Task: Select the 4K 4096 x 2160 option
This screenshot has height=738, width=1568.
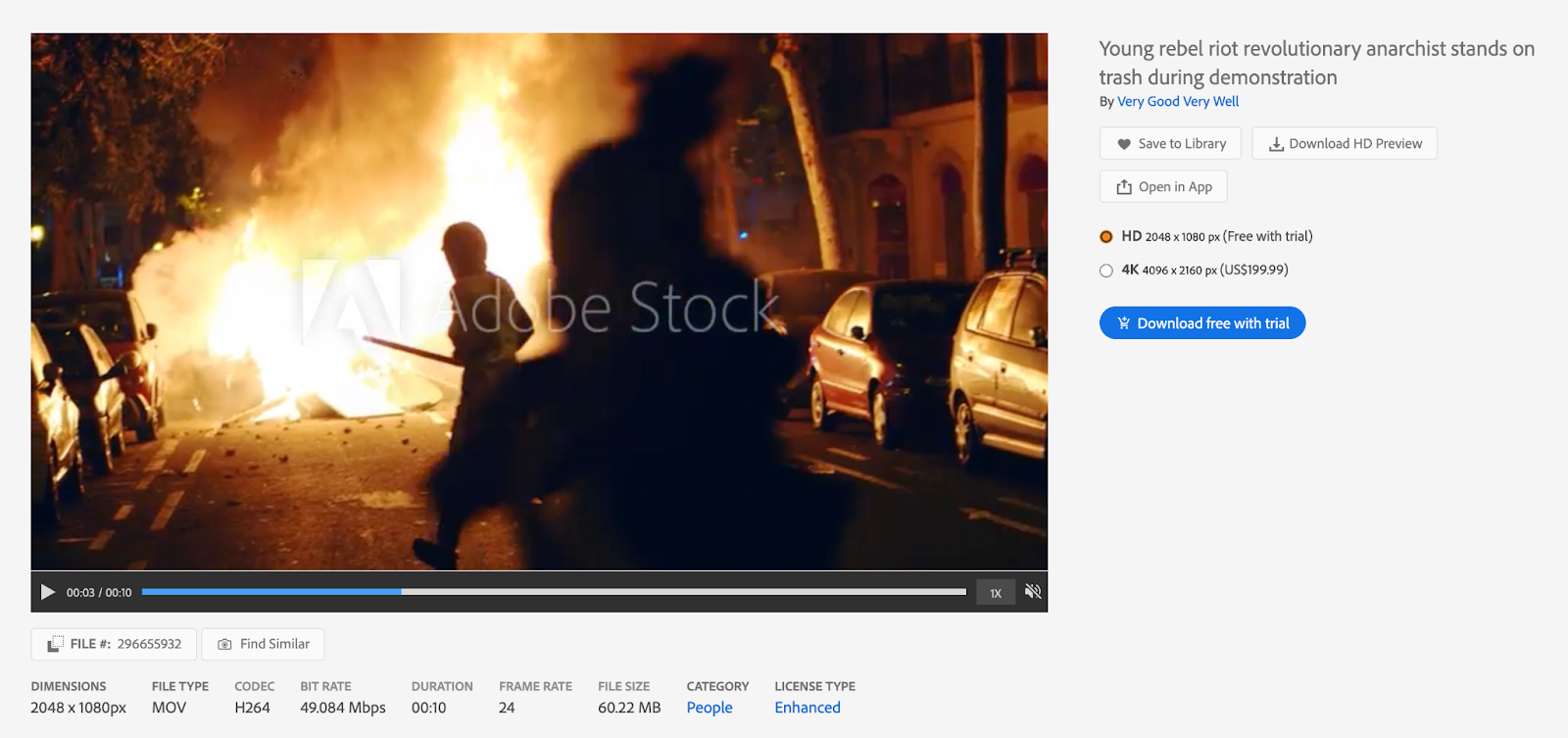Action: (x=1106, y=271)
